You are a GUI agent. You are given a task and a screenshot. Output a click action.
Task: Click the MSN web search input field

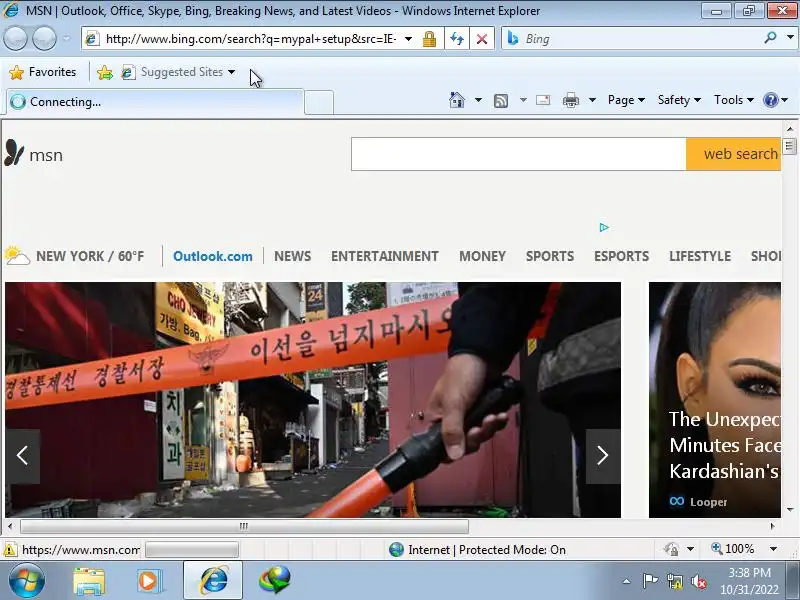518,154
